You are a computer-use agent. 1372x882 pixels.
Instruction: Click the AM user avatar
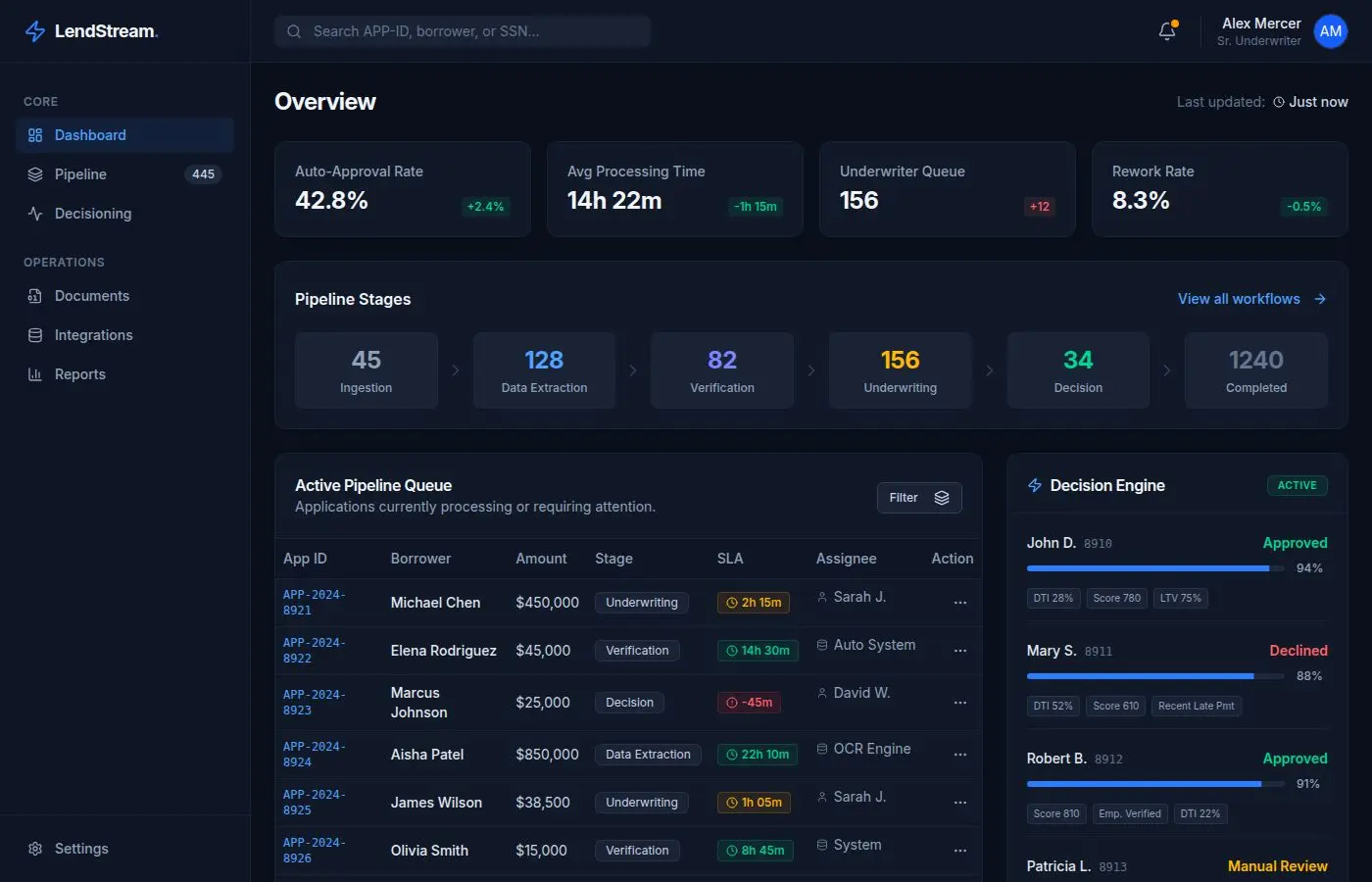click(1330, 31)
